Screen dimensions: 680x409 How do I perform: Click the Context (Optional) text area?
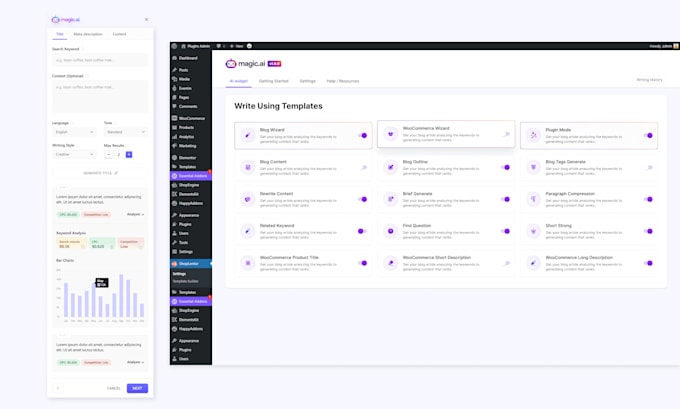(100, 96)
